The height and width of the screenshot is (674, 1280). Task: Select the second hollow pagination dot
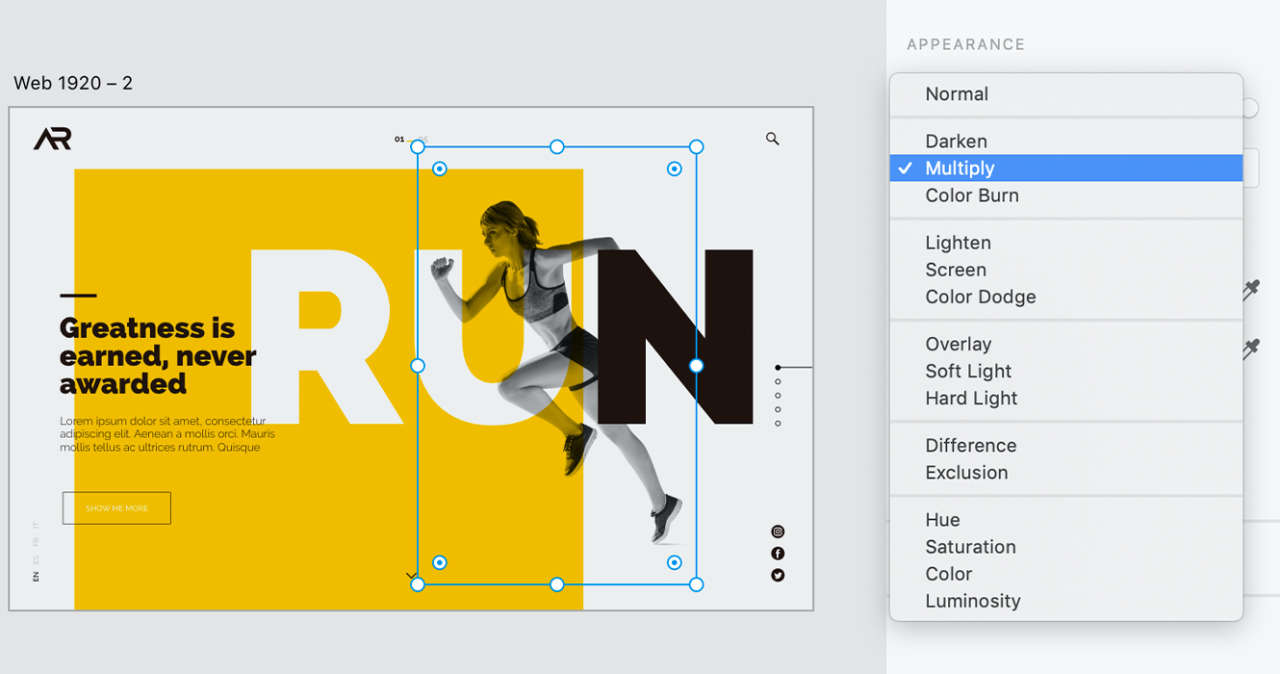coord(779,394)
